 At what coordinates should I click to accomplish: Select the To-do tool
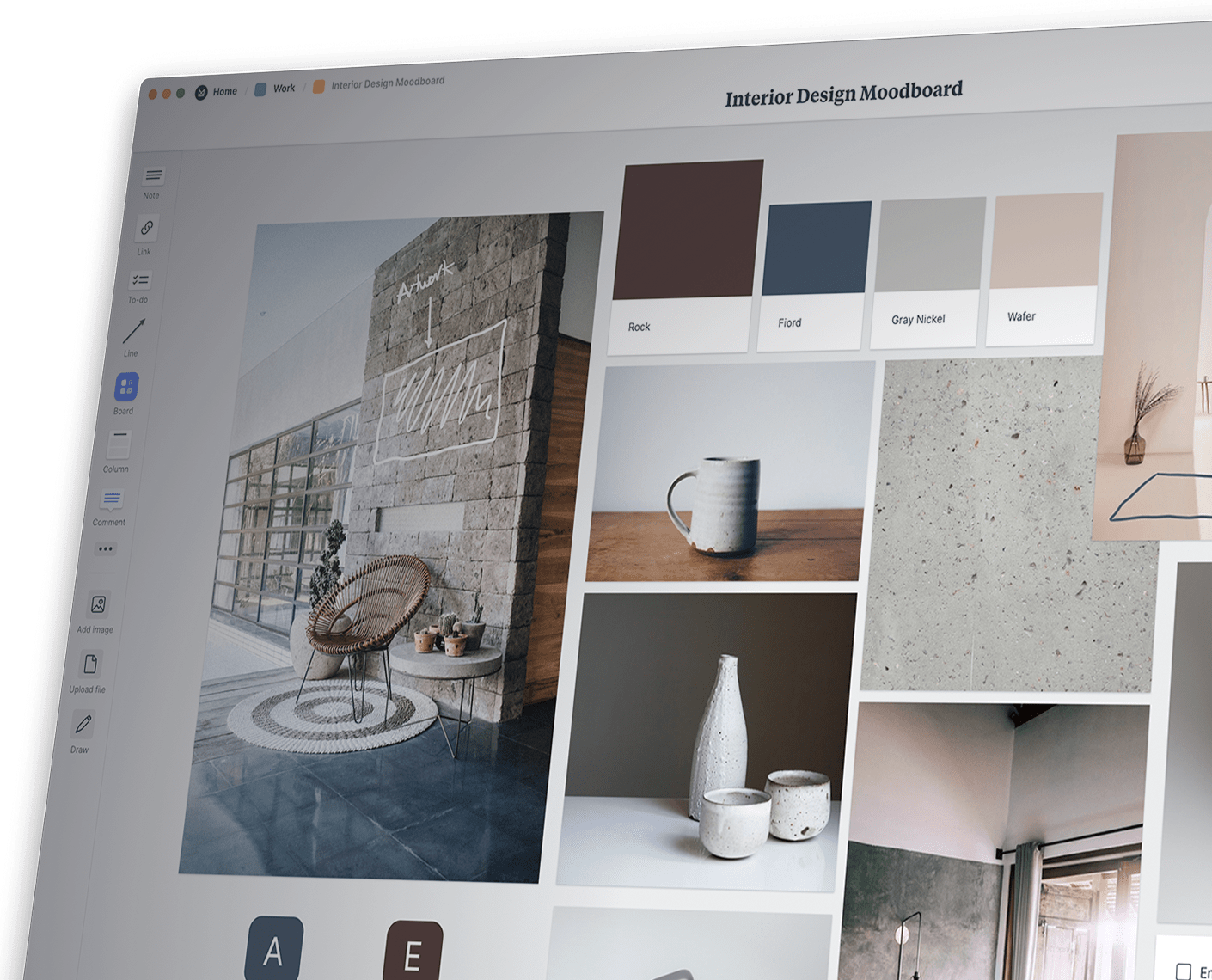[139, 279]
